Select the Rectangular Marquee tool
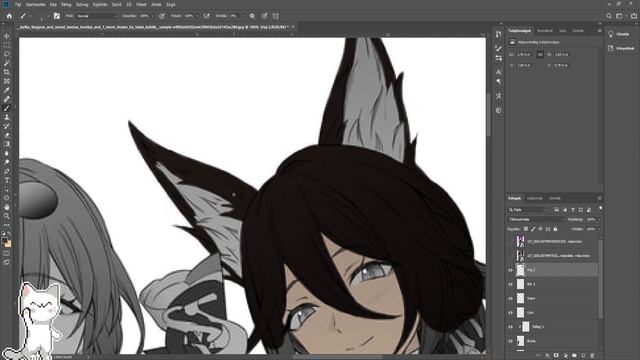The height and width of the screenshot is (360, 640). [x=7, y=45]
